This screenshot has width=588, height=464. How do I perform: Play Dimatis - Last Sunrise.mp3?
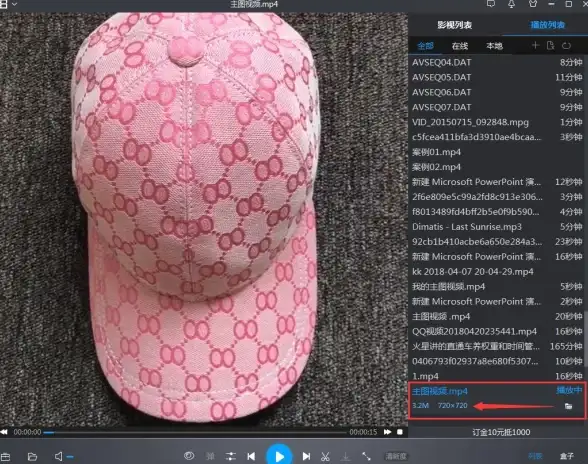pos(497,227)
